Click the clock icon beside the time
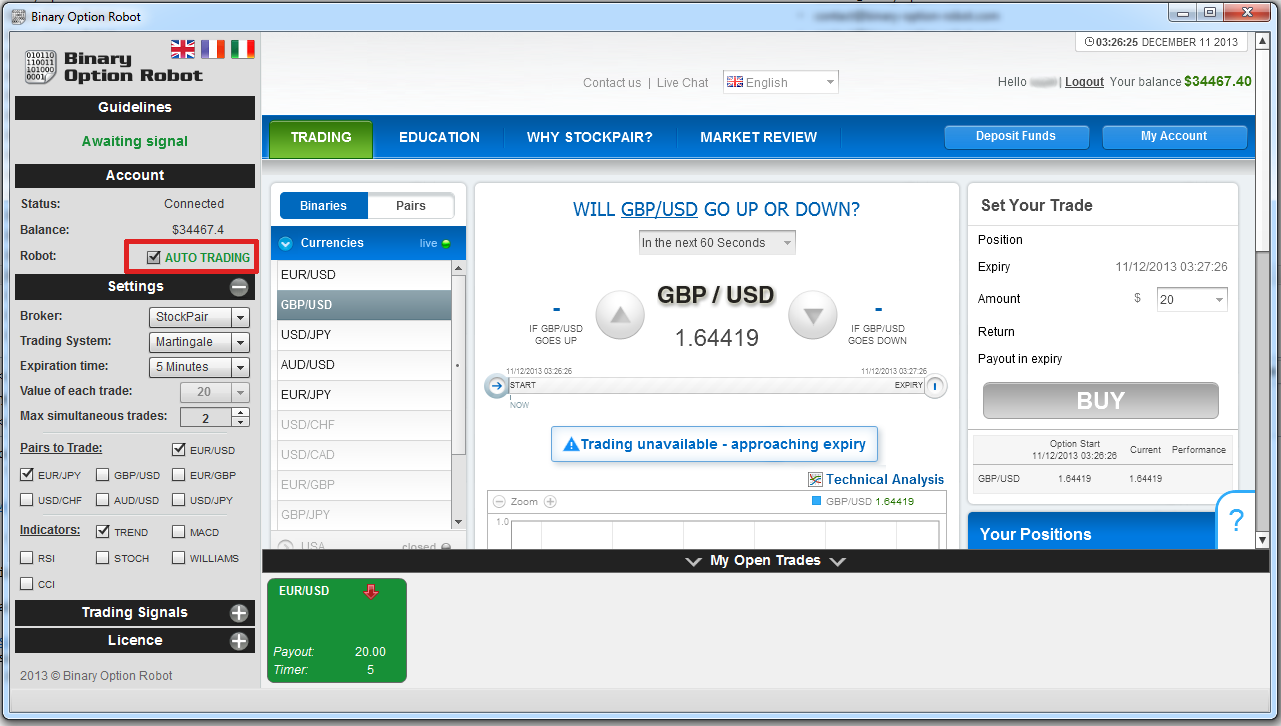The width and height of the screenshot is (1281, 726). tap(1088, 43)
